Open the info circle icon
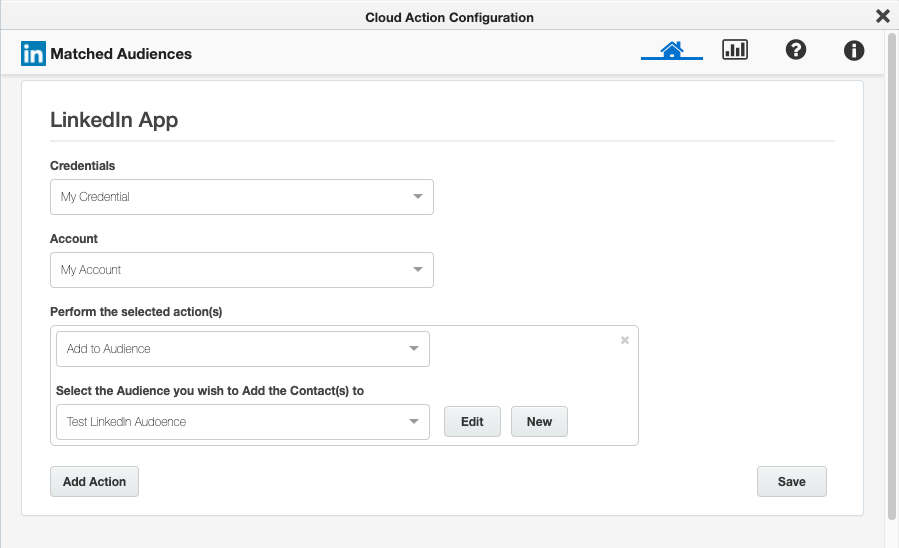This screenshot has width=899, height=548. click(854, 50)
